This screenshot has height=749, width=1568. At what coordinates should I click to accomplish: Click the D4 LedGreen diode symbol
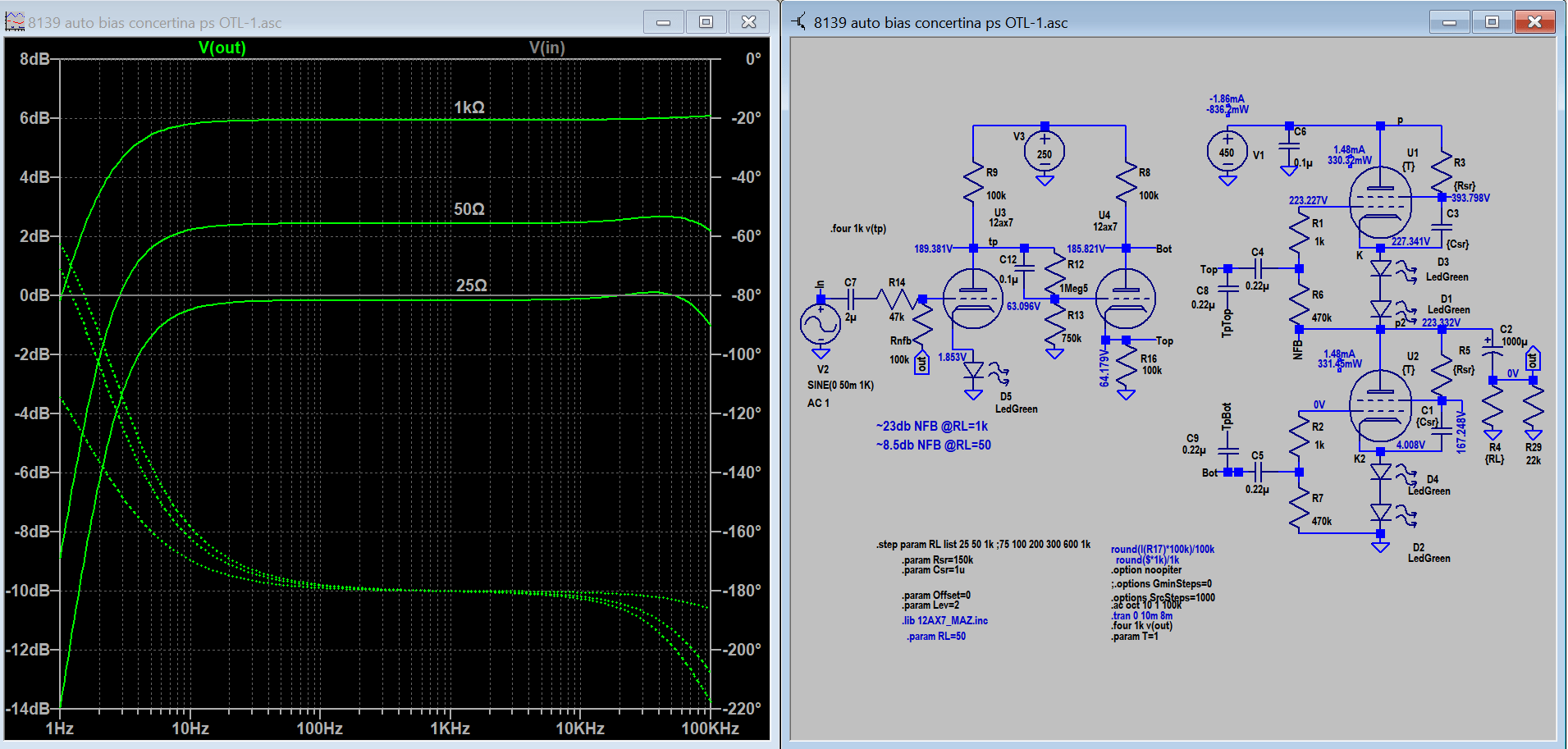(x=1381, y=472)
